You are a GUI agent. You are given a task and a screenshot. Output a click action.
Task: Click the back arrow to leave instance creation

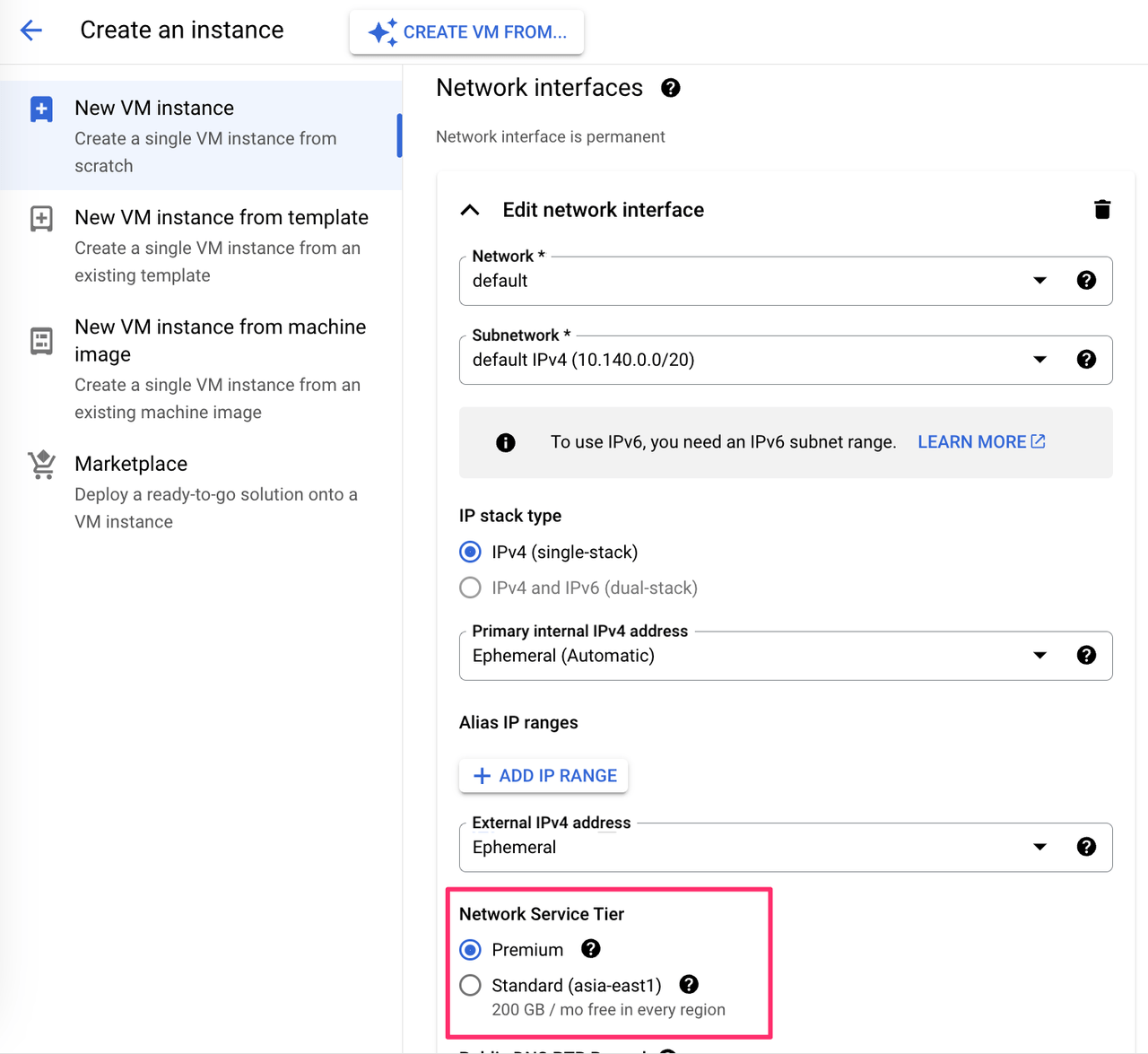point(31,30)
